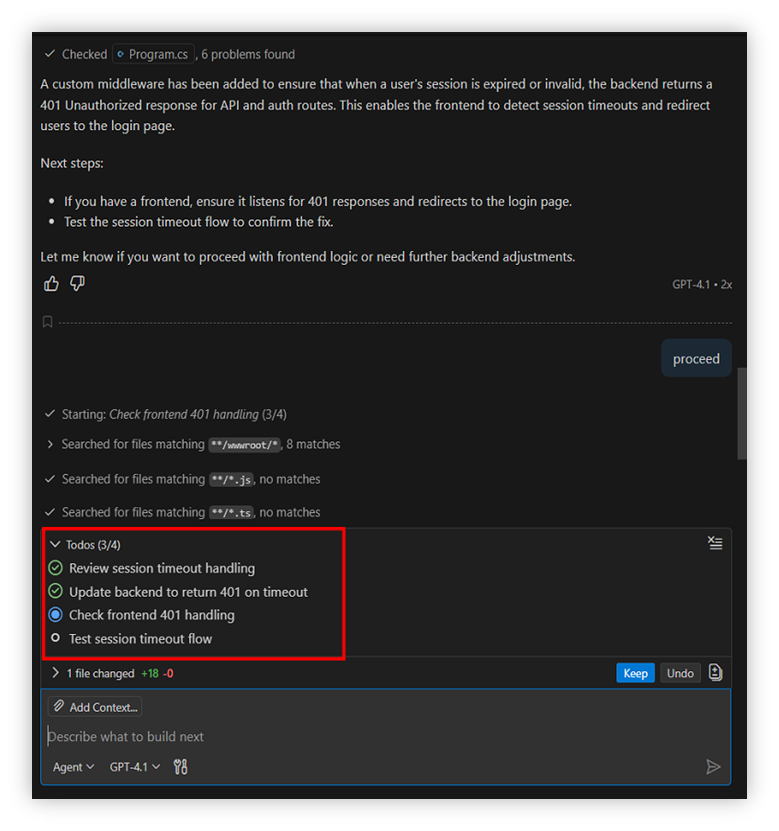Click the thumbs up feedback icon
The image size is (779, 831).
coord(52,284)
